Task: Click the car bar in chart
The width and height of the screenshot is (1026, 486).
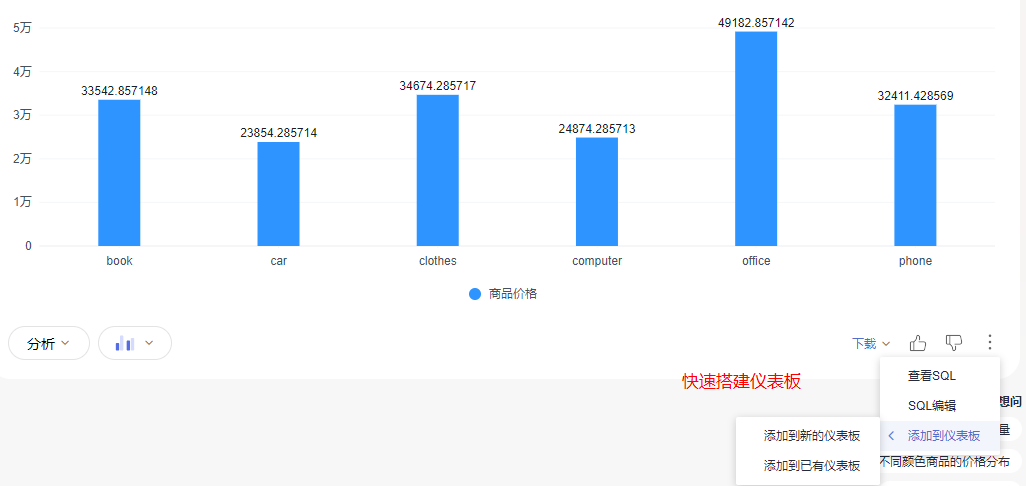Action: click(278, 194)
